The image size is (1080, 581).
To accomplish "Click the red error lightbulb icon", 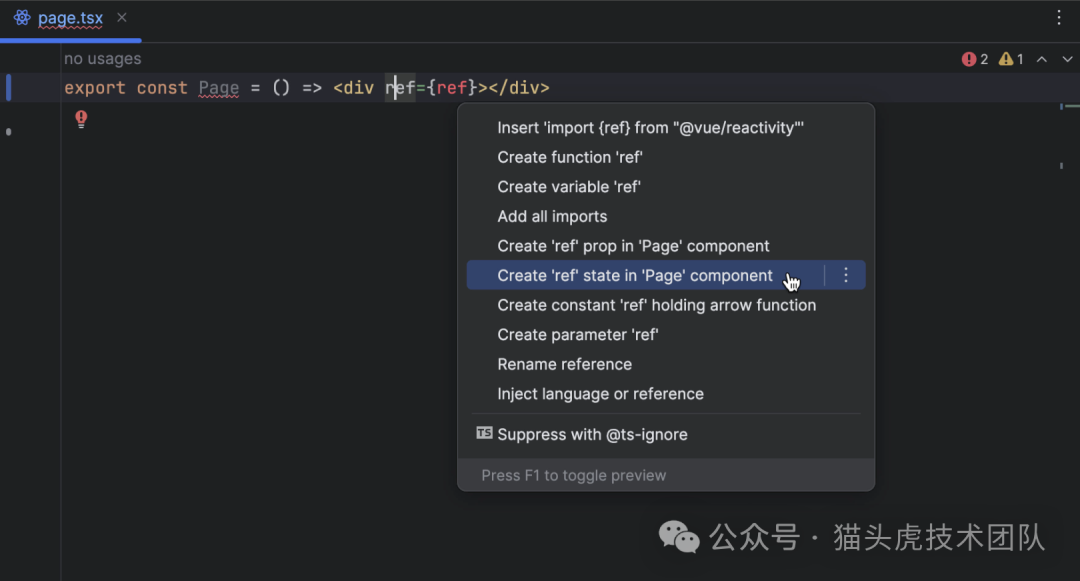I will (x=81, y=119).
